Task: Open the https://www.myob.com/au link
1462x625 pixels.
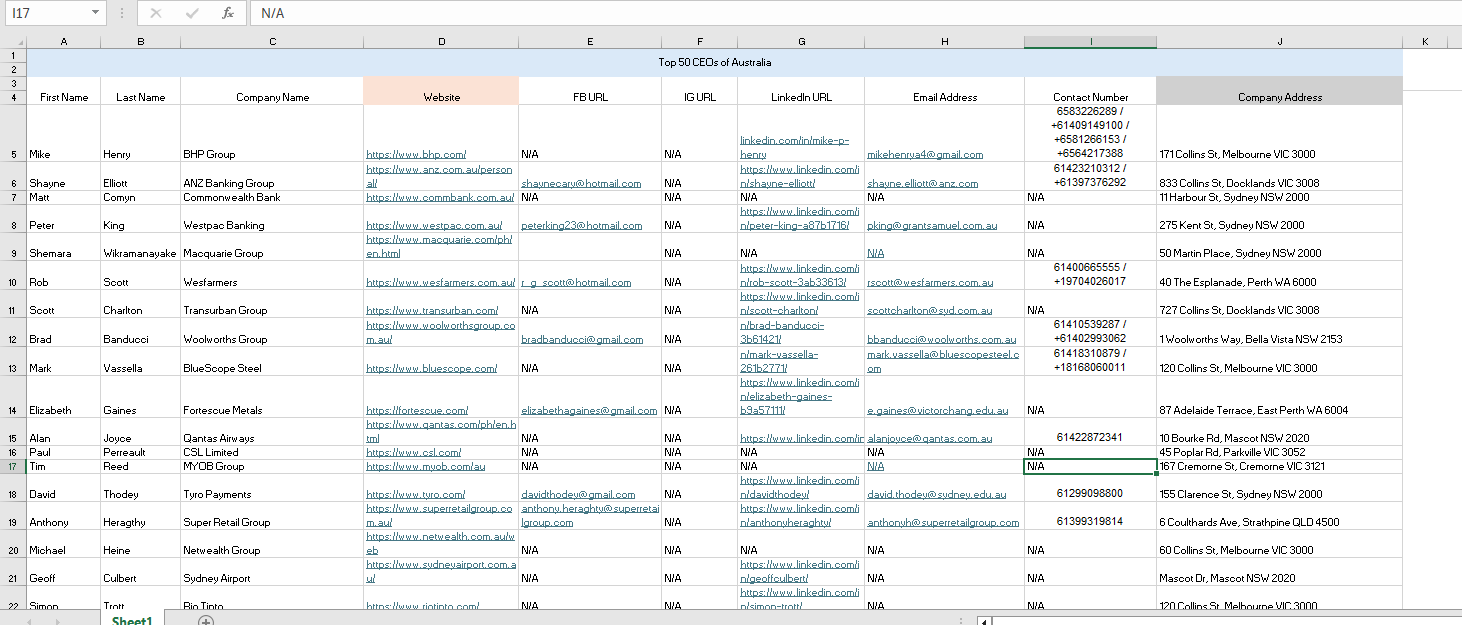Action: (426, 467)
